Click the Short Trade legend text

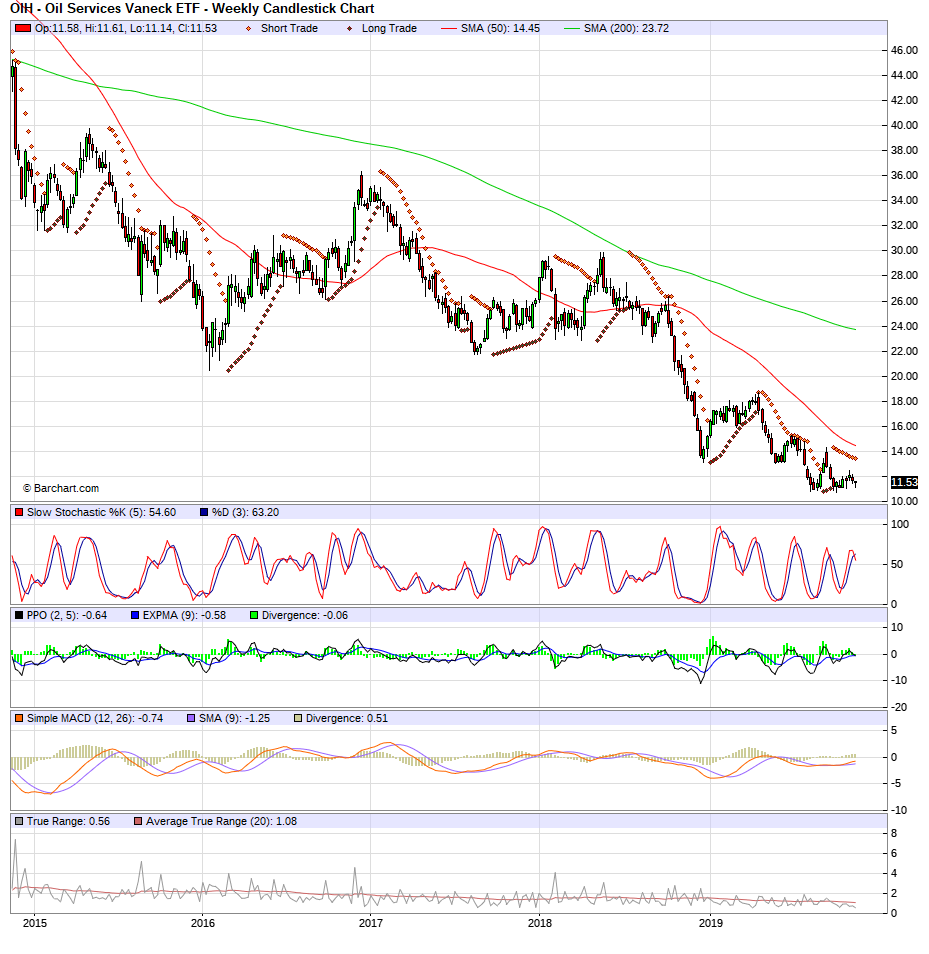(x=289, y=29)
